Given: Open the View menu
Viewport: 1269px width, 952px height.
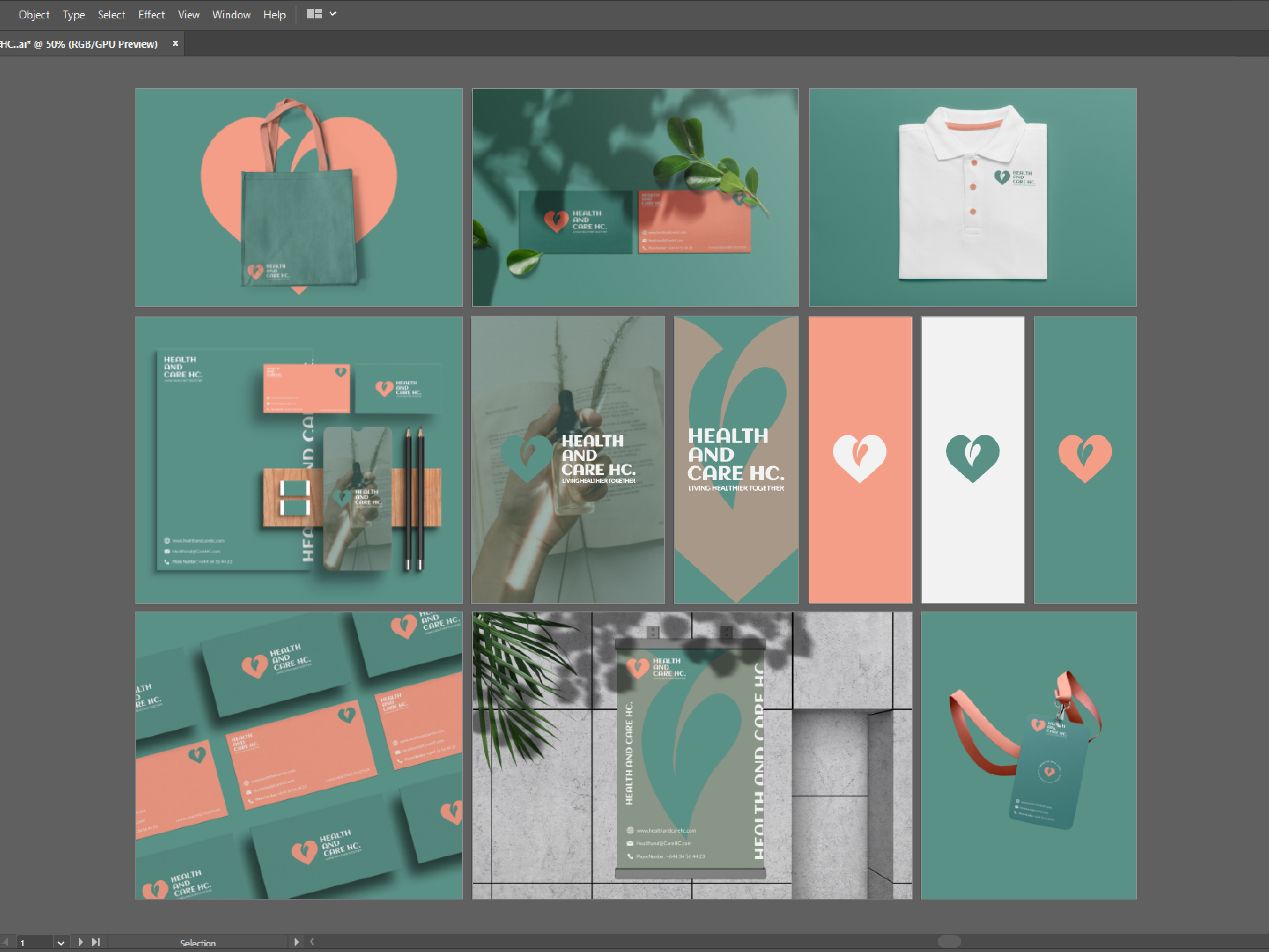Looking at the screenshot, I should [x=189, y=15].
